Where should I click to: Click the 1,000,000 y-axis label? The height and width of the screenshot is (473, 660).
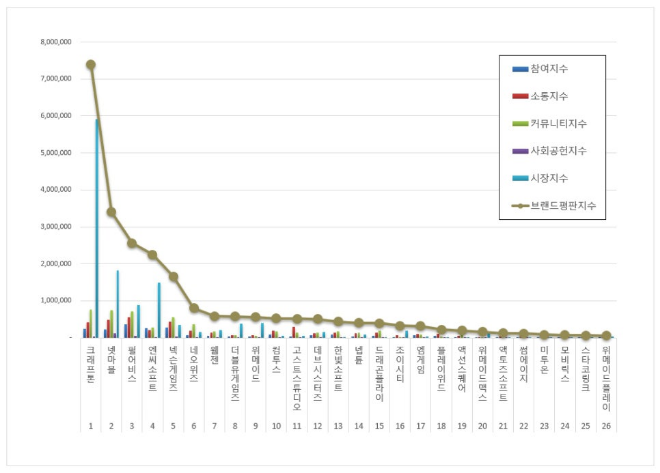point(54,300)
